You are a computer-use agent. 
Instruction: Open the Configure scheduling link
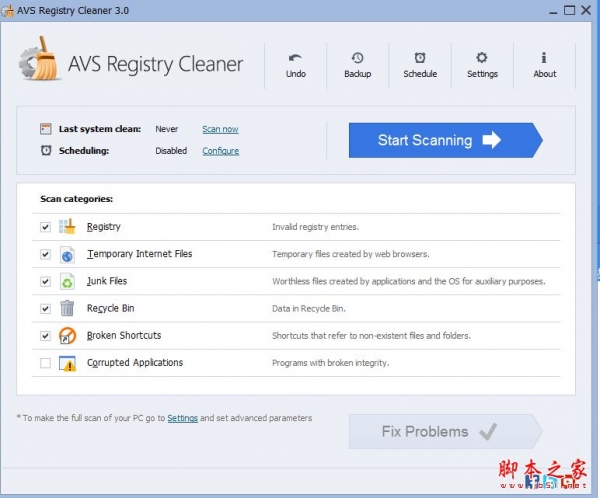coord(221,151)
